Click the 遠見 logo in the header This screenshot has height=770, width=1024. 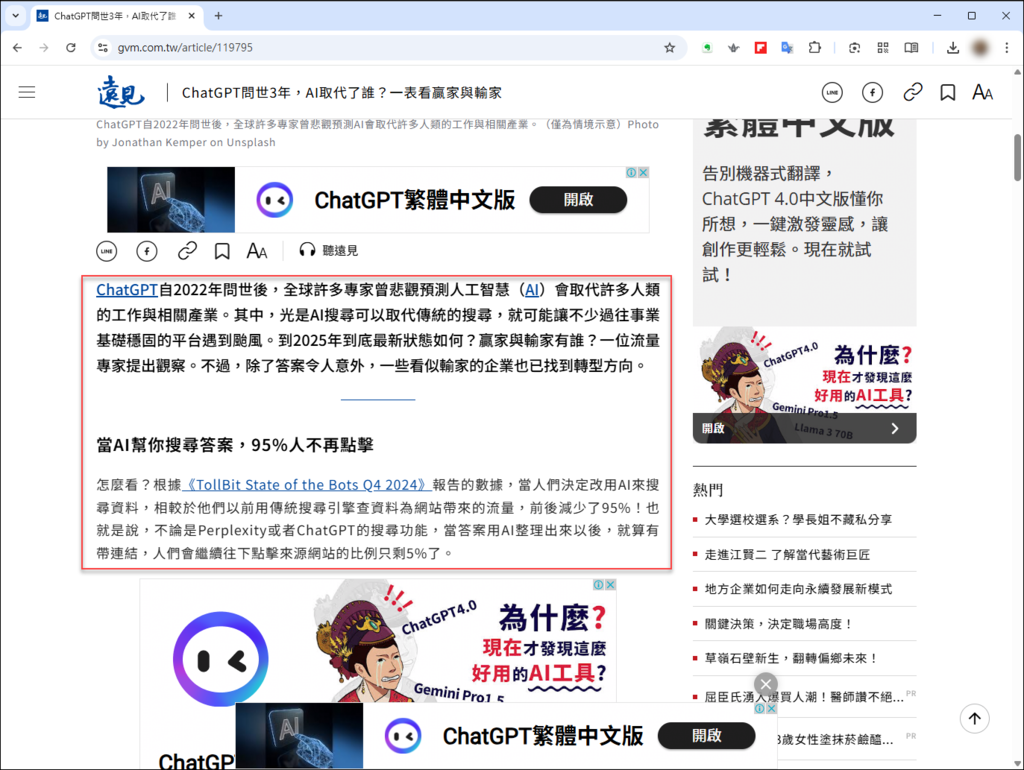(x=121, y=92)
